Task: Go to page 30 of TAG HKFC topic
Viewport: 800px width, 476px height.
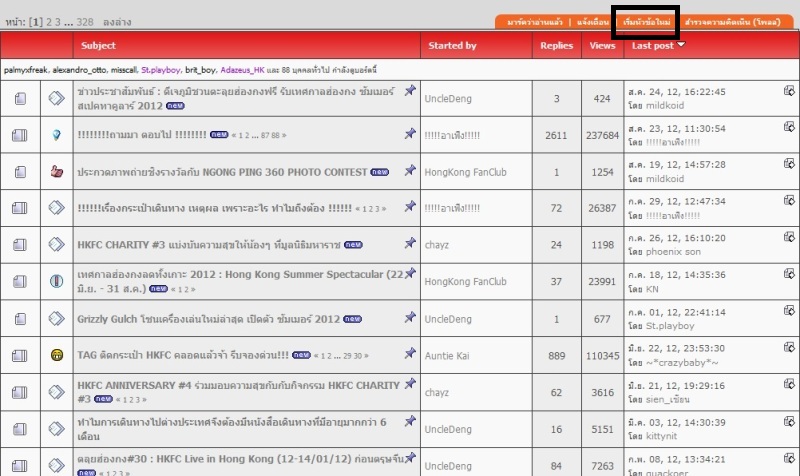Action: (358, 356)
